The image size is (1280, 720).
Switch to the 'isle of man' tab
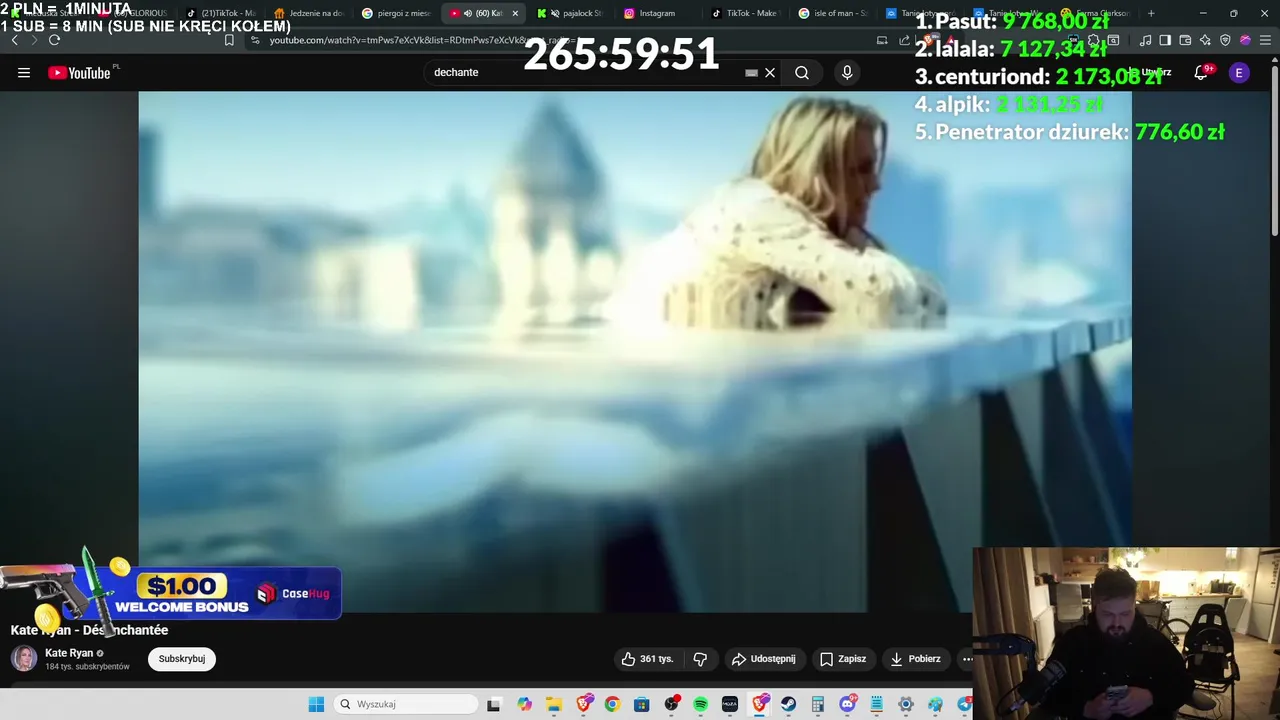[x=833, y=13]
